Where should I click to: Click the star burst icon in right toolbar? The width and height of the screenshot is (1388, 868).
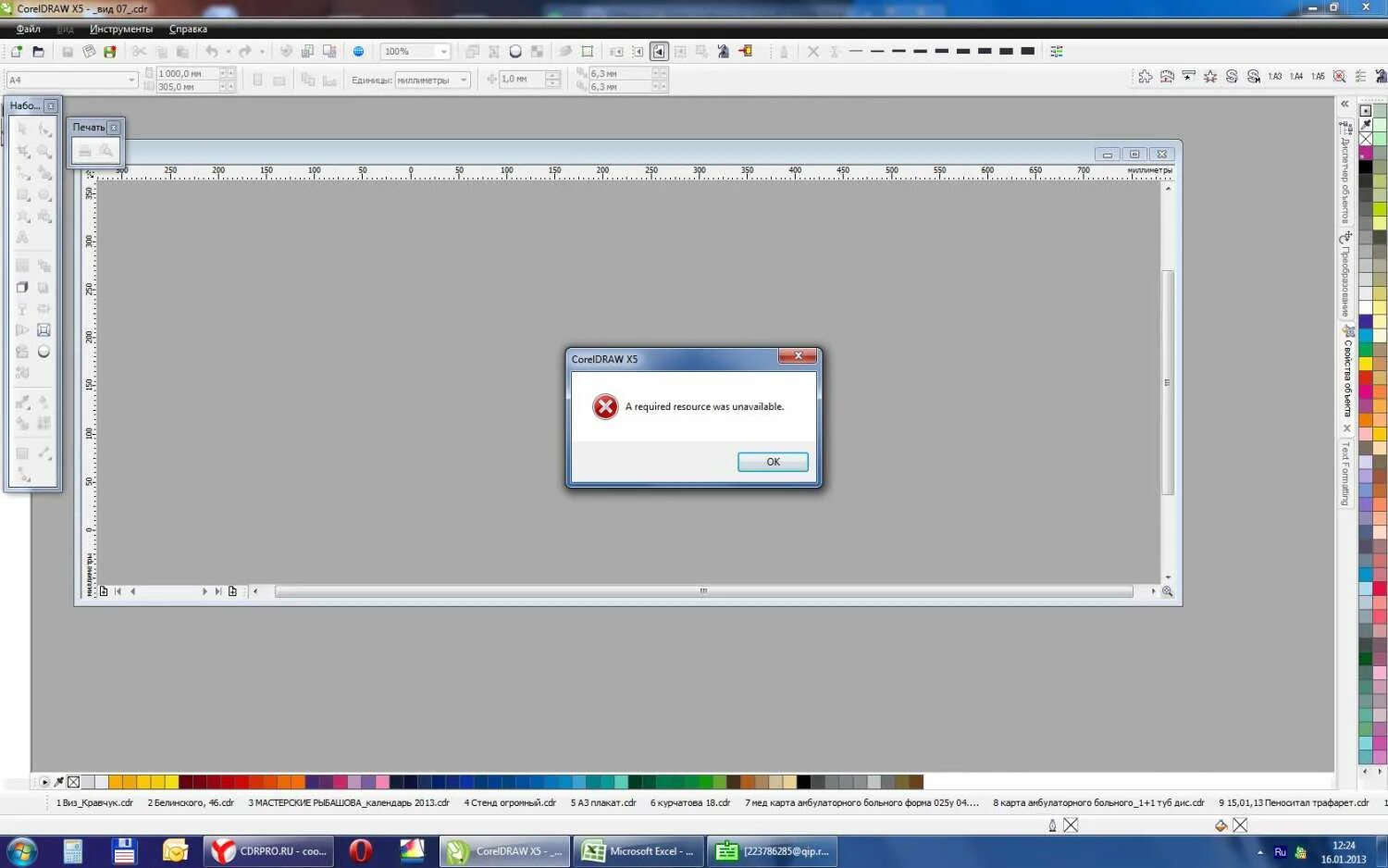(x=1209, y=76)
